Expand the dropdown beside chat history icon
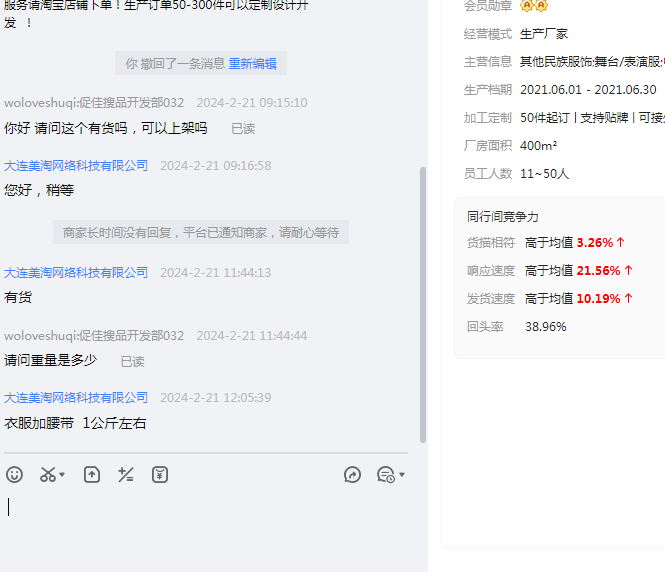Image resolution: width=665 pixels, height=572 pixels. click(402, 475)
